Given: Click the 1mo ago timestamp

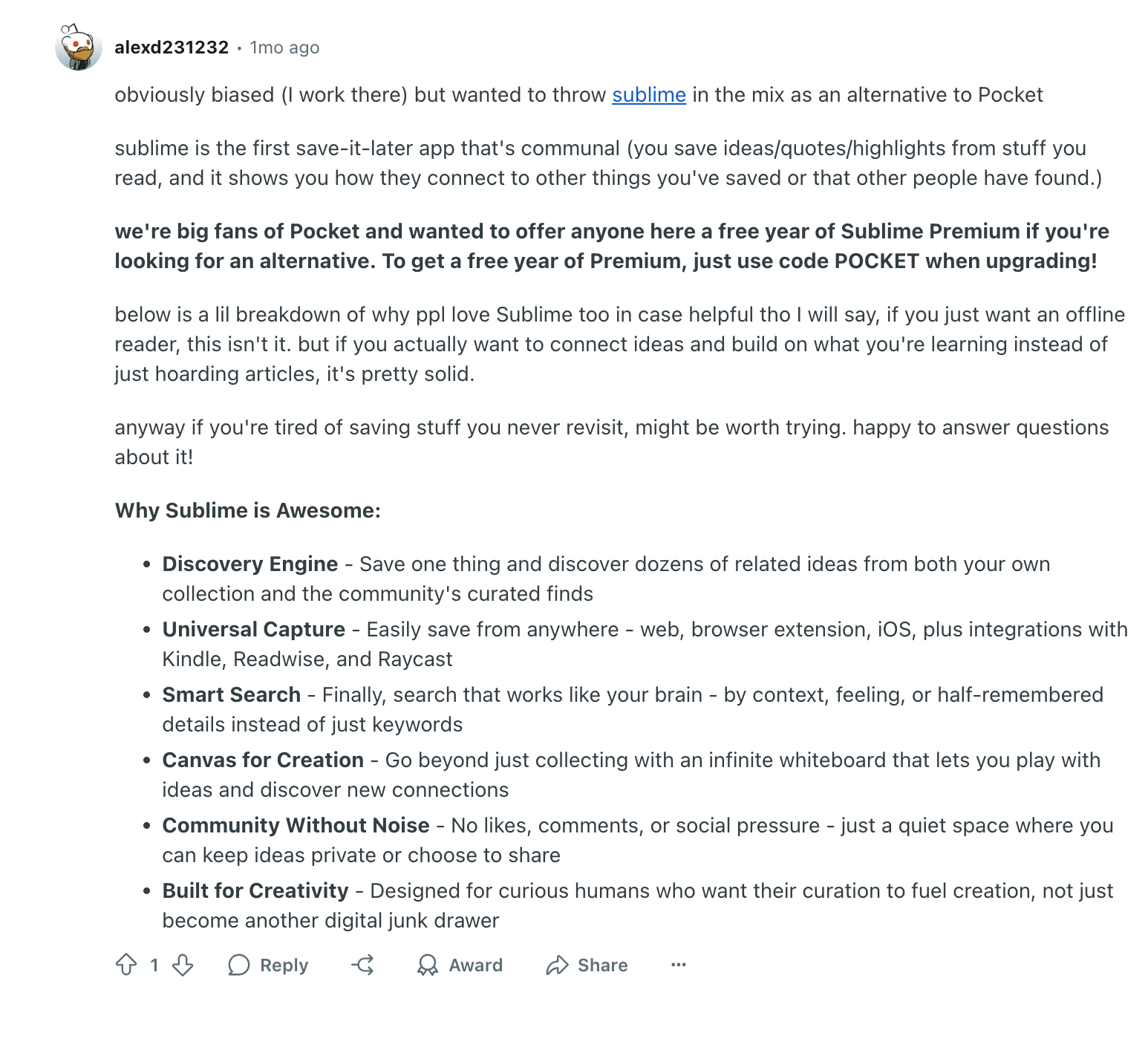Looking at the screenshot, I should [284, 48].
